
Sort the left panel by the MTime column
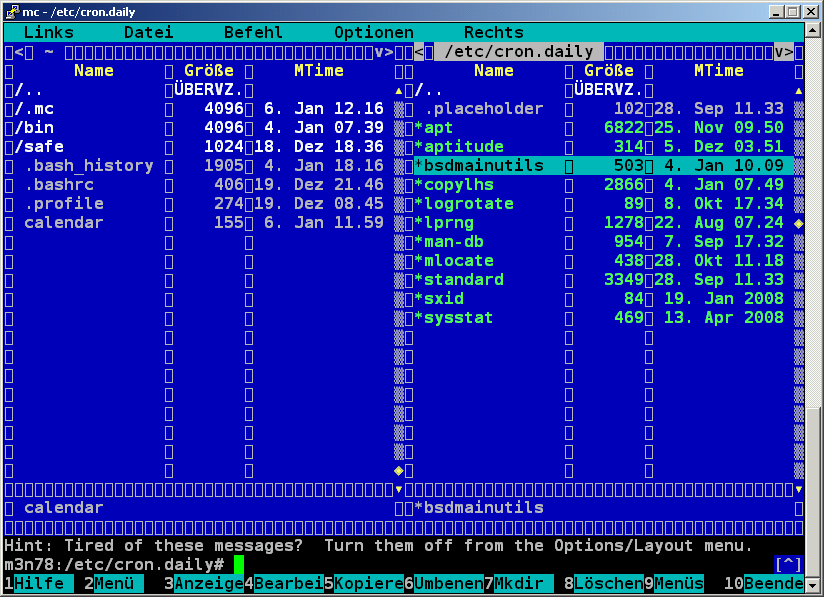[318, 71]
